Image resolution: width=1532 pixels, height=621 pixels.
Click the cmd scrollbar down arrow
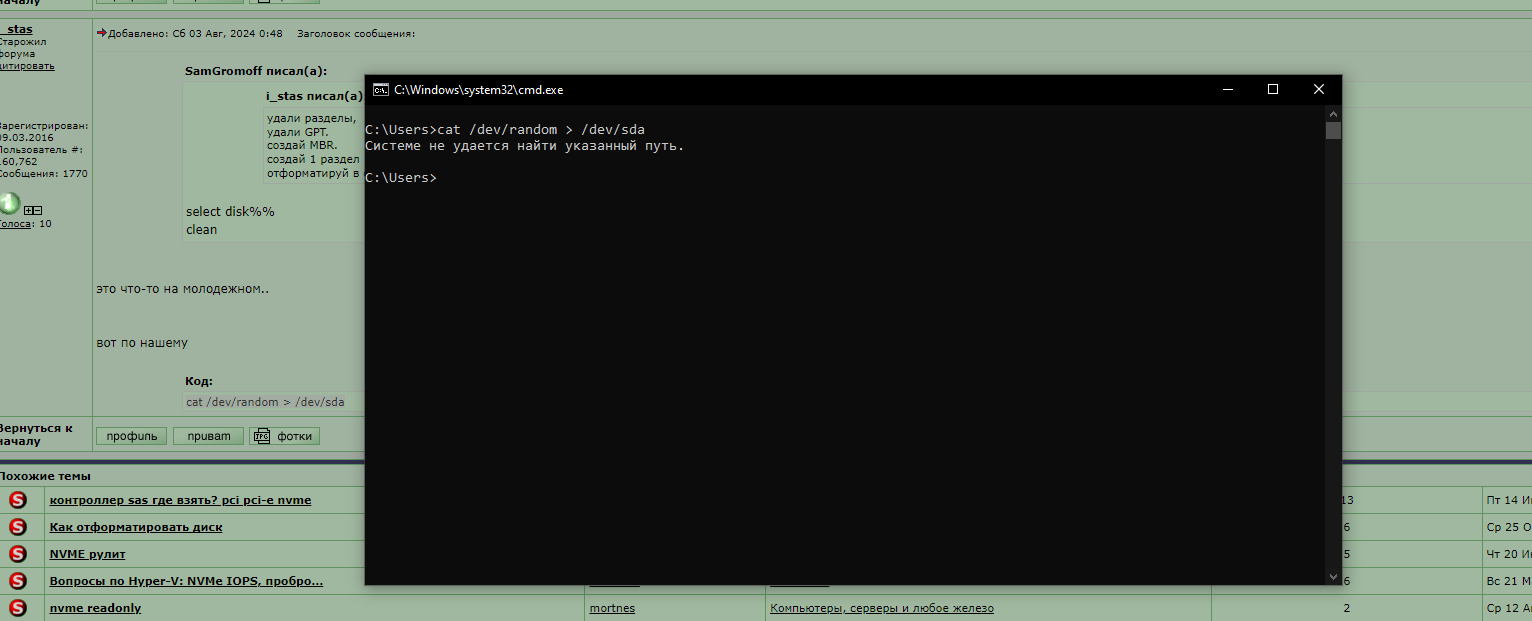coord(1333,576)
